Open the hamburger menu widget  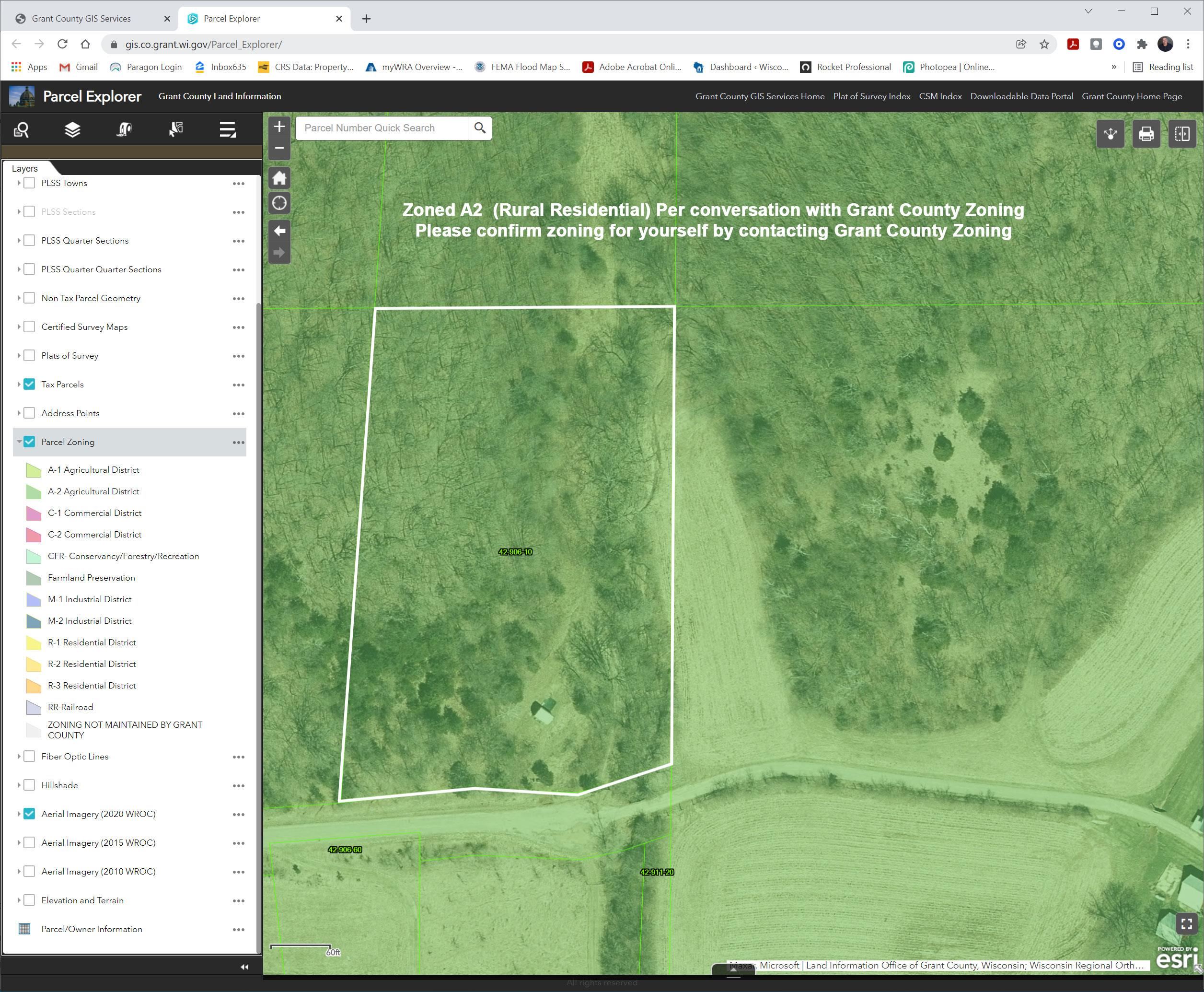coord(227,130)
